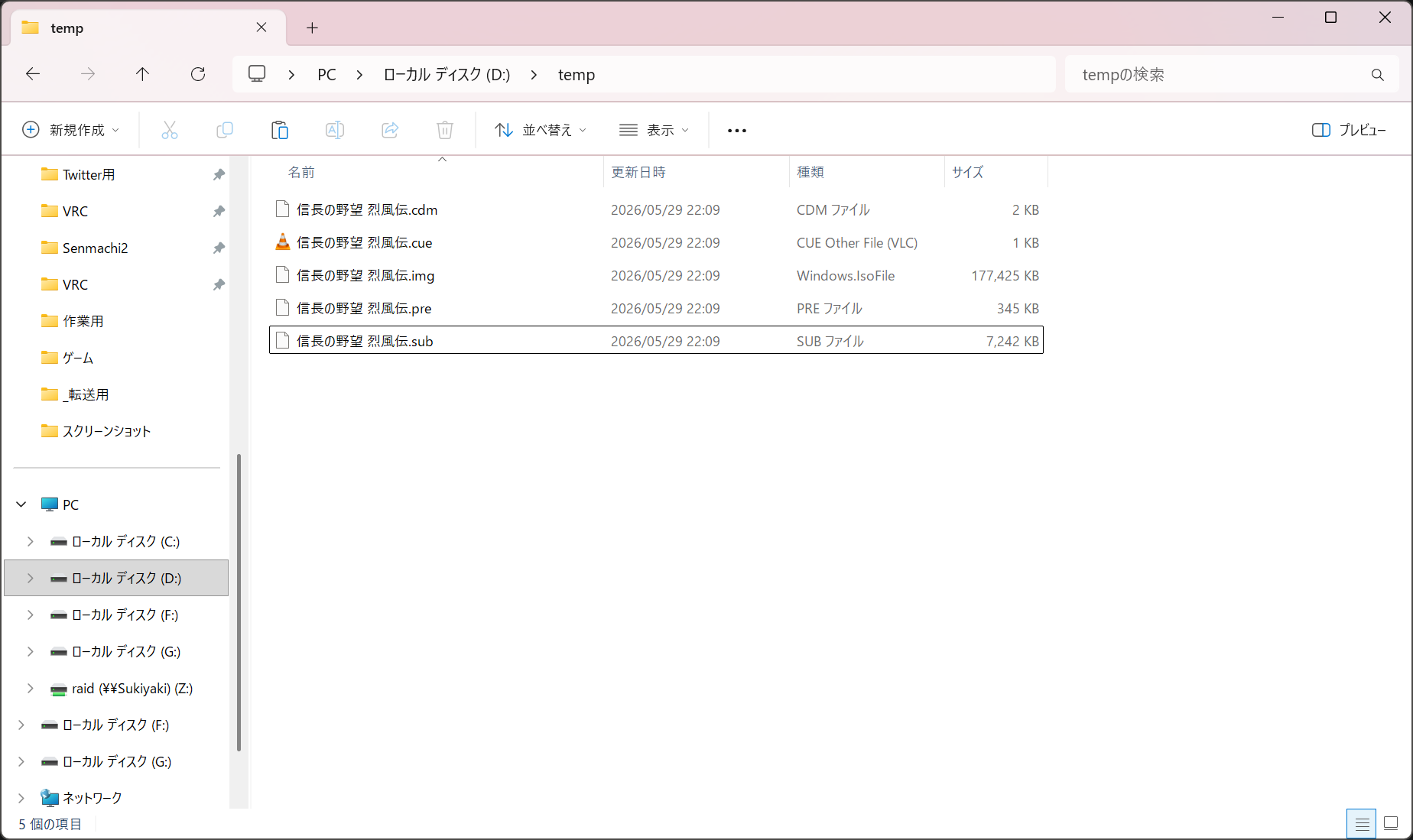Image resolution: width=1413 pixels, height=840 pixels.
Task: Switch to details view icon in status bar
Action: pos(1362,824)
